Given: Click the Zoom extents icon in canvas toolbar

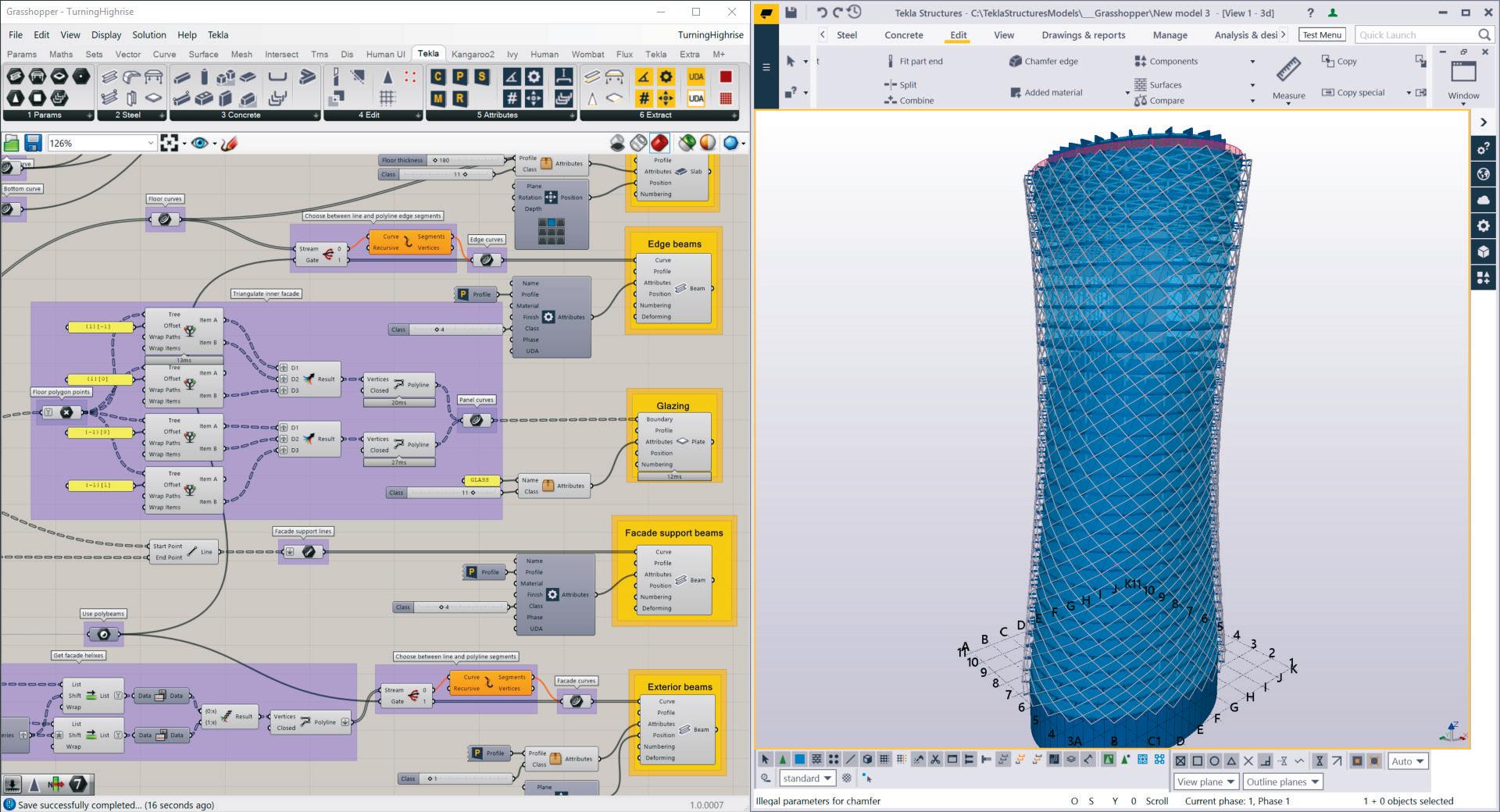Looking at the screenshot, I should point(169,143).
